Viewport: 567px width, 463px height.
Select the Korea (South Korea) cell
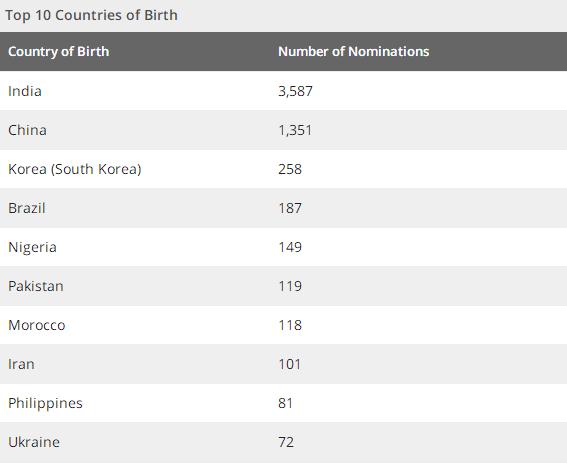pos(75,169)
